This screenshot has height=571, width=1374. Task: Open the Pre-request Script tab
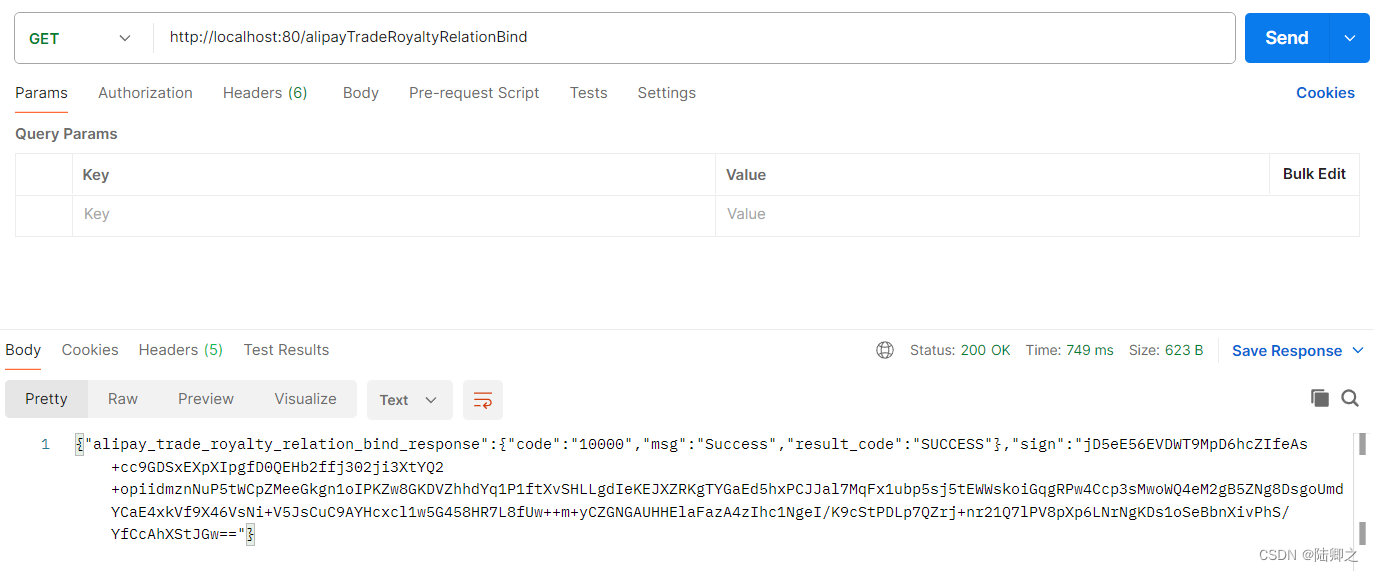click(x=474, y=93)
